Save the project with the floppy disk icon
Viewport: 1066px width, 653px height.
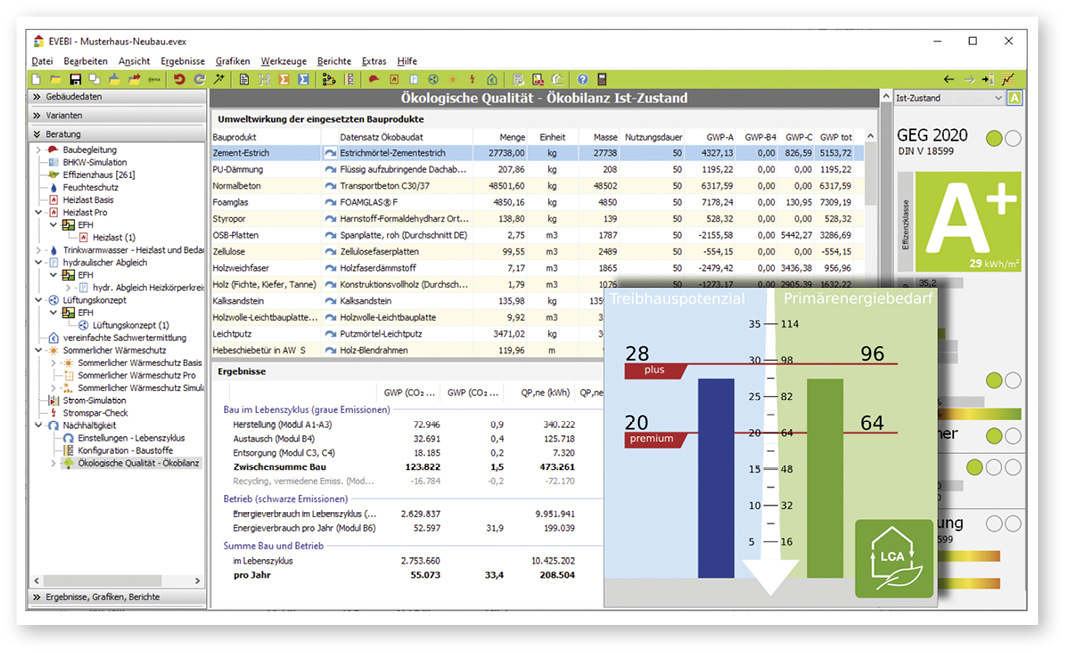[75, 79]
